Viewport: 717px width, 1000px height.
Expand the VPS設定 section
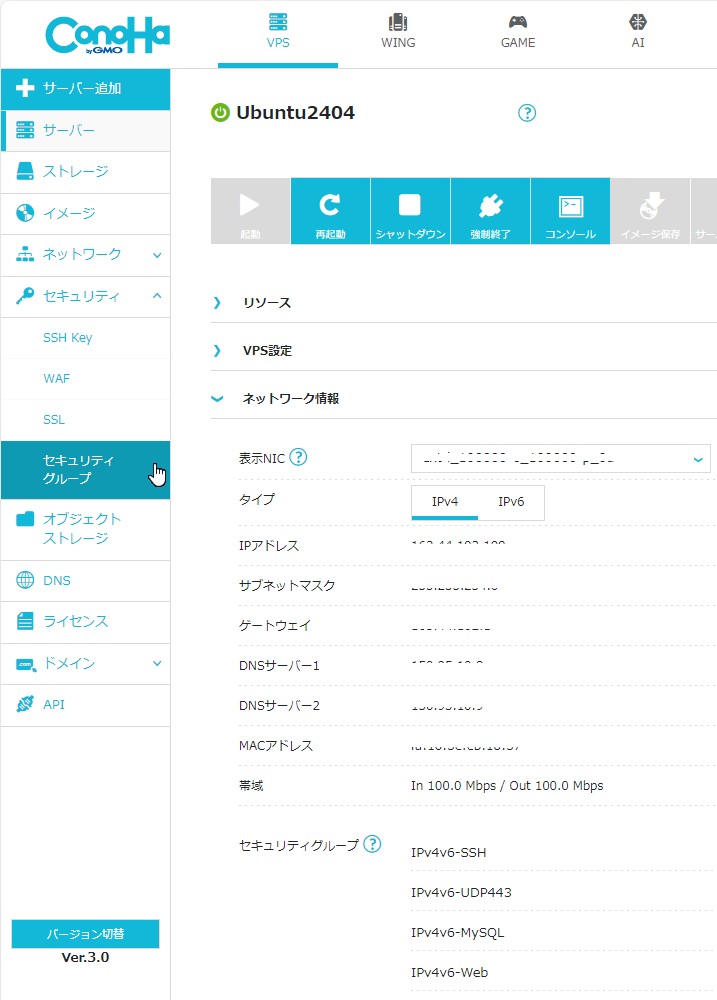point(267,351)
